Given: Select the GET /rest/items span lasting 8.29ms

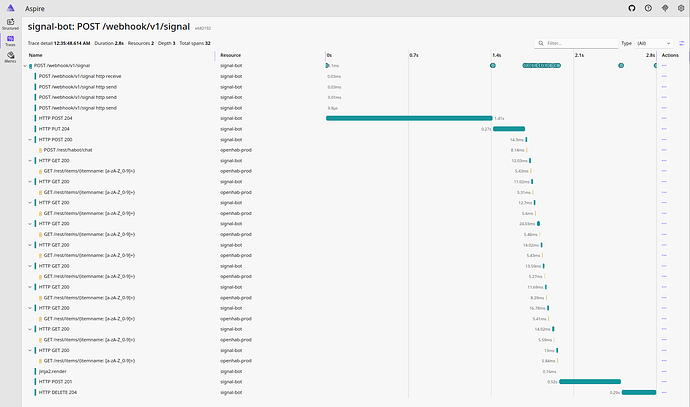Looking at the screenshot, I should (x=89, y=298).
